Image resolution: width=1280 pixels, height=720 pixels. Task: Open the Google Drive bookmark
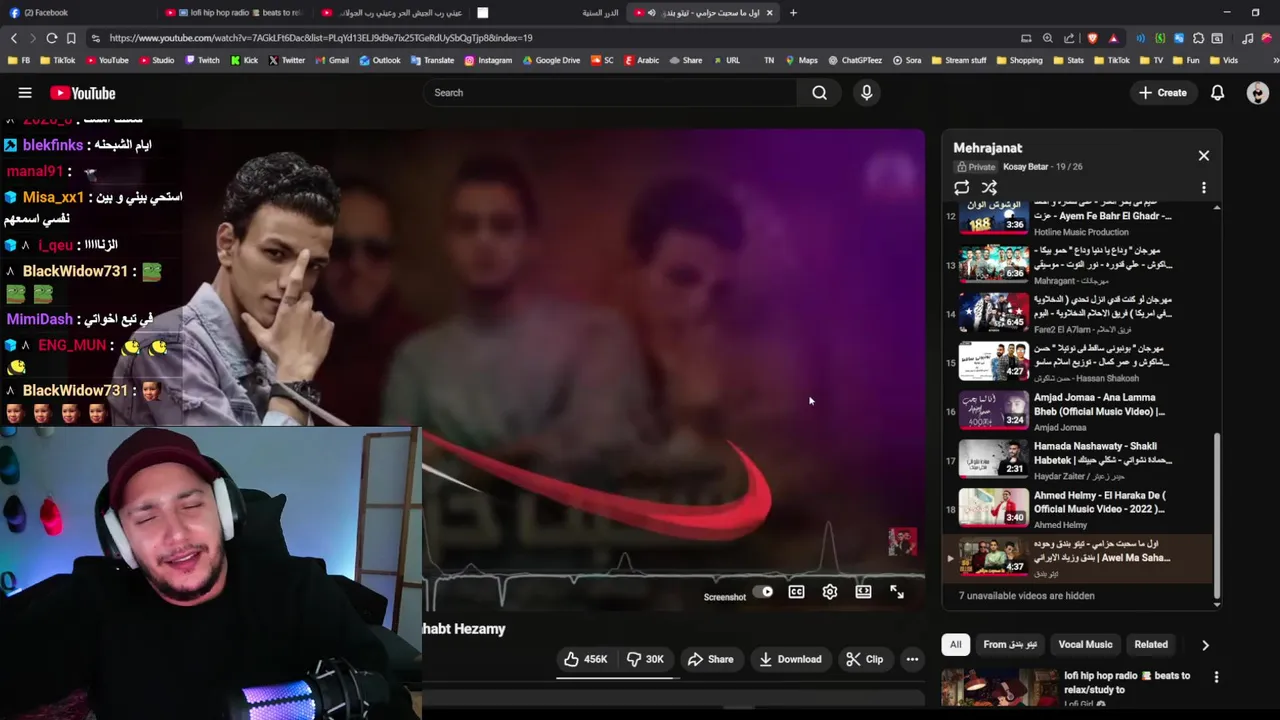[550, 60]
